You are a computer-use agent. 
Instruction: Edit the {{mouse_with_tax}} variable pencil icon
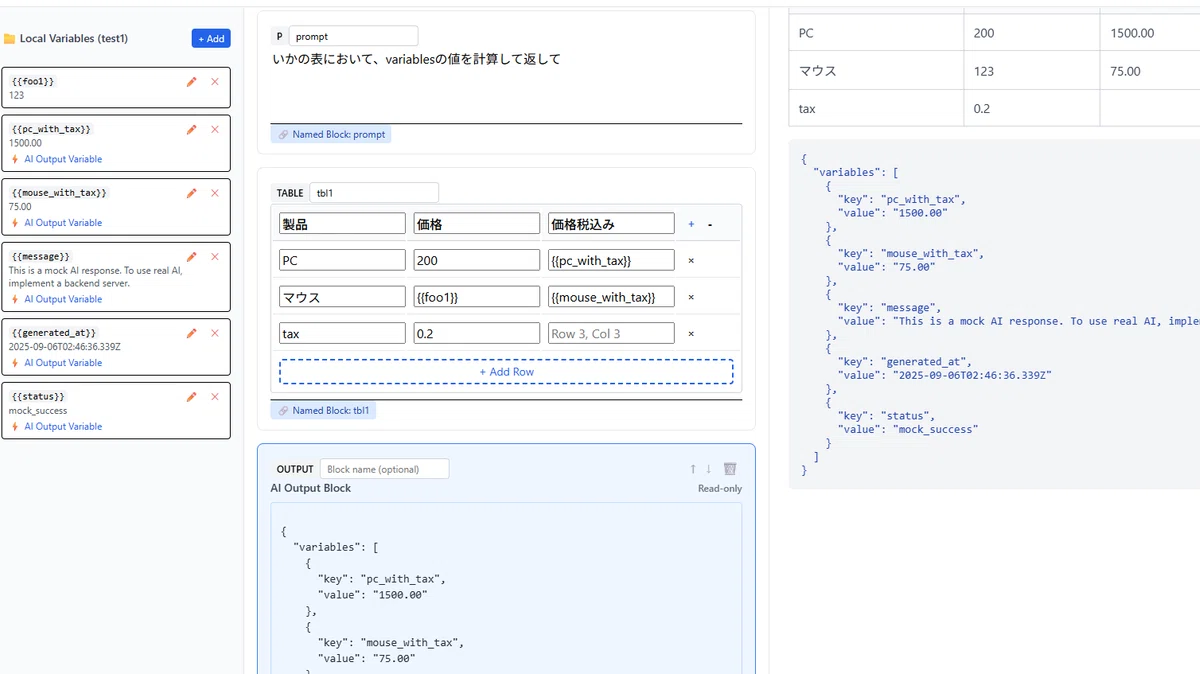click(x=192, y=193)
